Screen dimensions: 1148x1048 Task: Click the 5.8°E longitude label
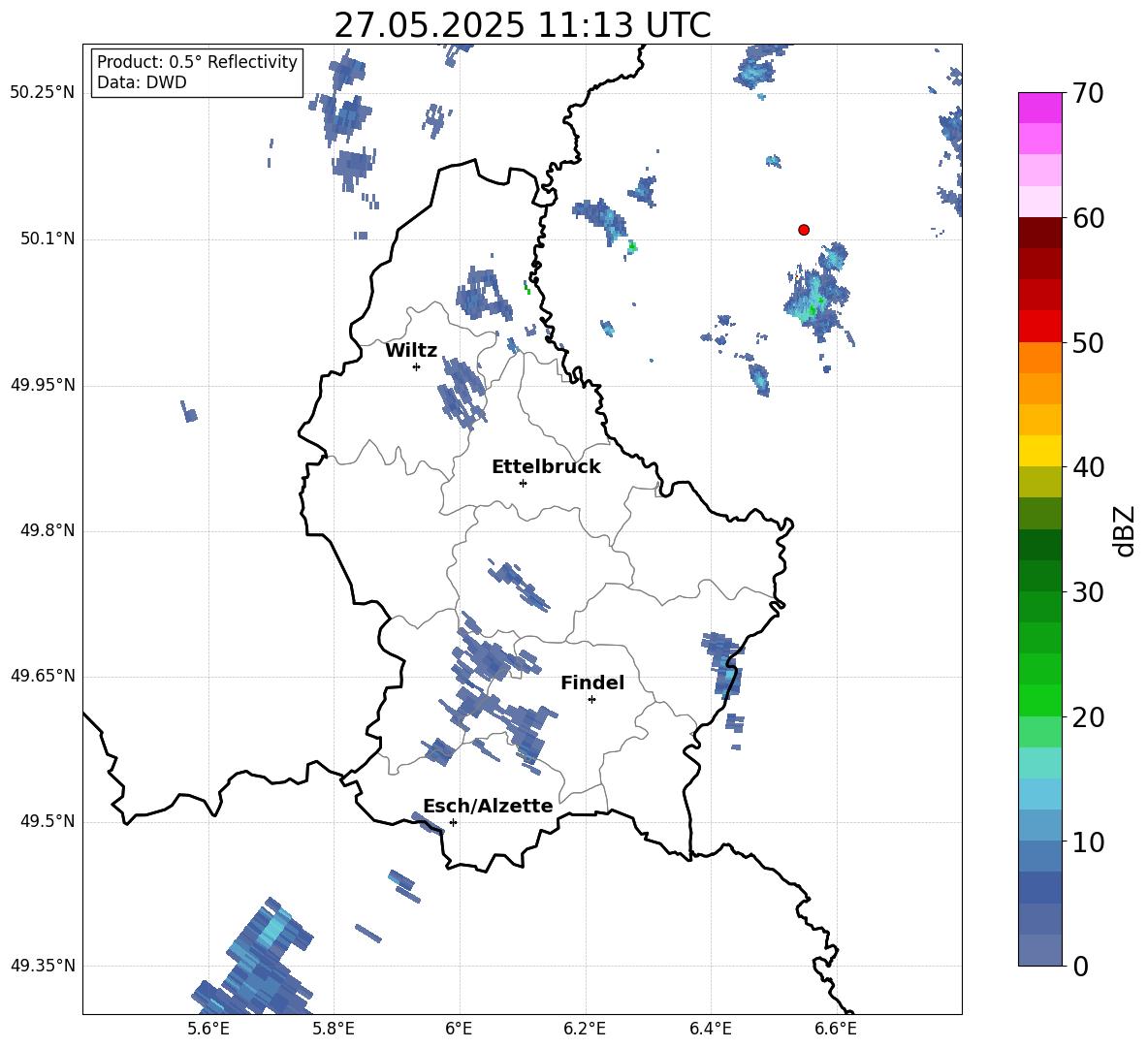pyautogui.click(x=334, y=1029)
